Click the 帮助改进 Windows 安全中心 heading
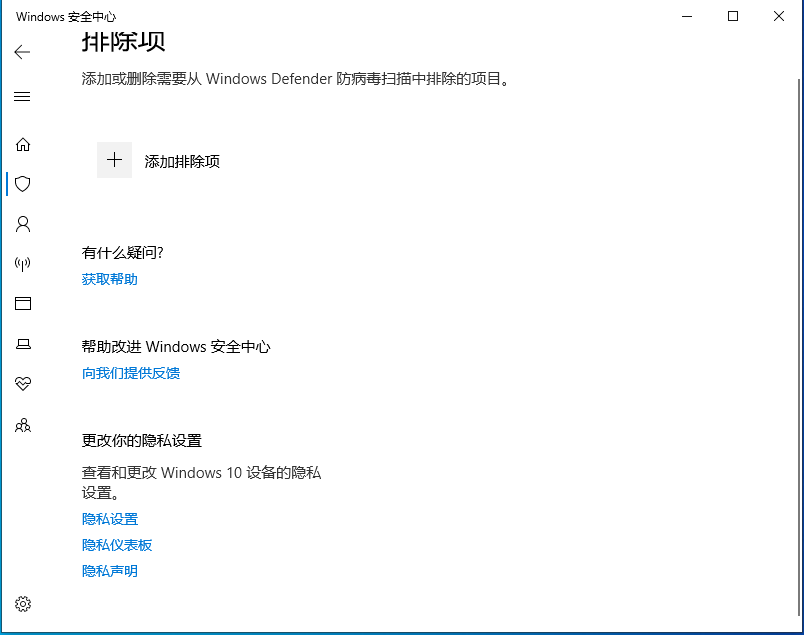This screenshot has width=804, height=635. [x=176, y=347]
